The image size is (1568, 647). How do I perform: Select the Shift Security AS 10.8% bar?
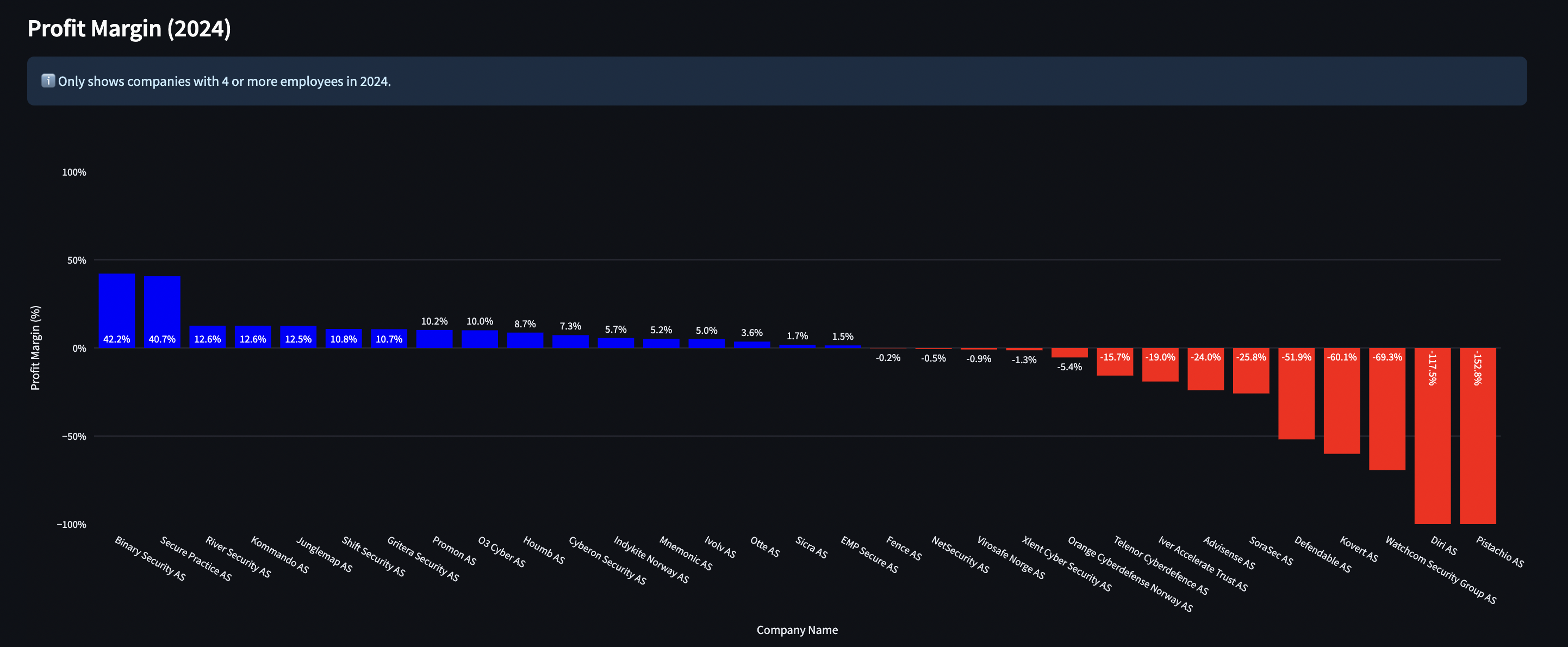[343, 338]
